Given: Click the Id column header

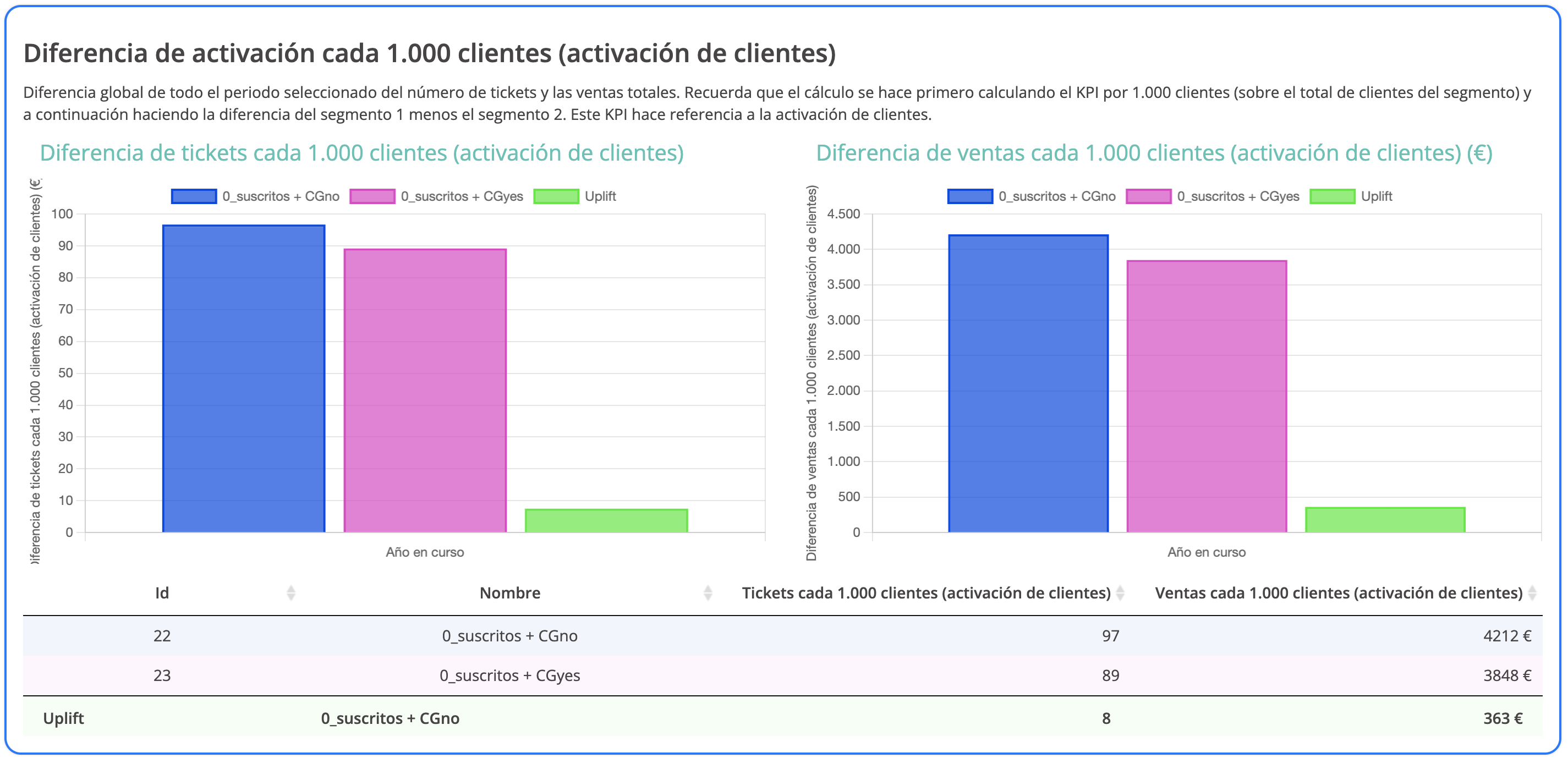Looking at the screenshot, I should pos(162,593).
